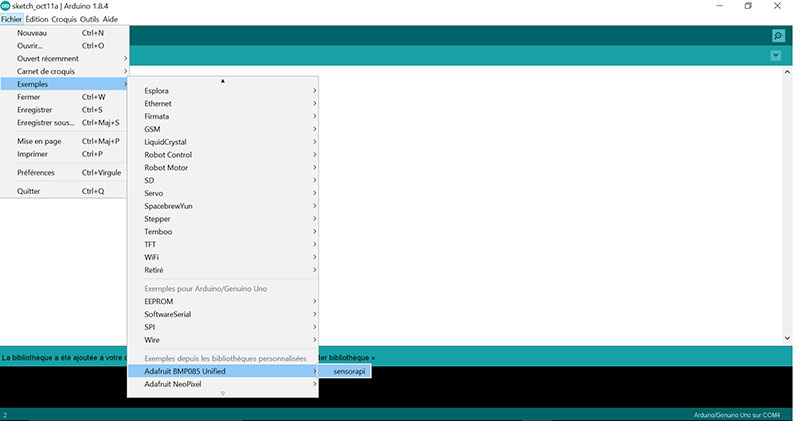Open the Stepper examples submenu
This screenshot has width=800, height=421.
[223, 218]
